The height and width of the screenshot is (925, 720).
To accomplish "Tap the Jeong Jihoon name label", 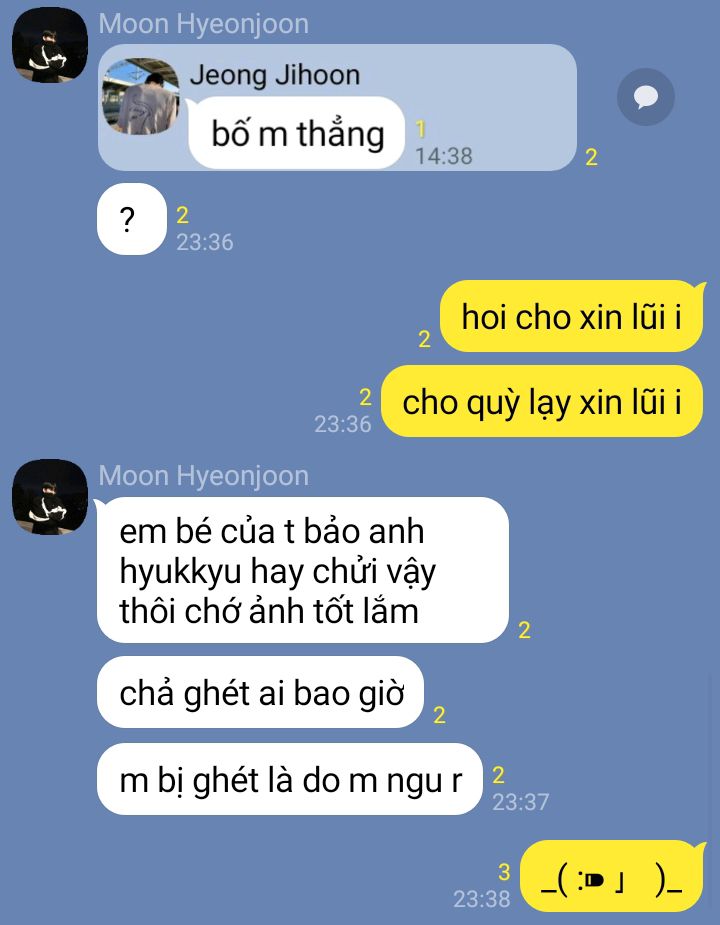I will tap(274, 76).
